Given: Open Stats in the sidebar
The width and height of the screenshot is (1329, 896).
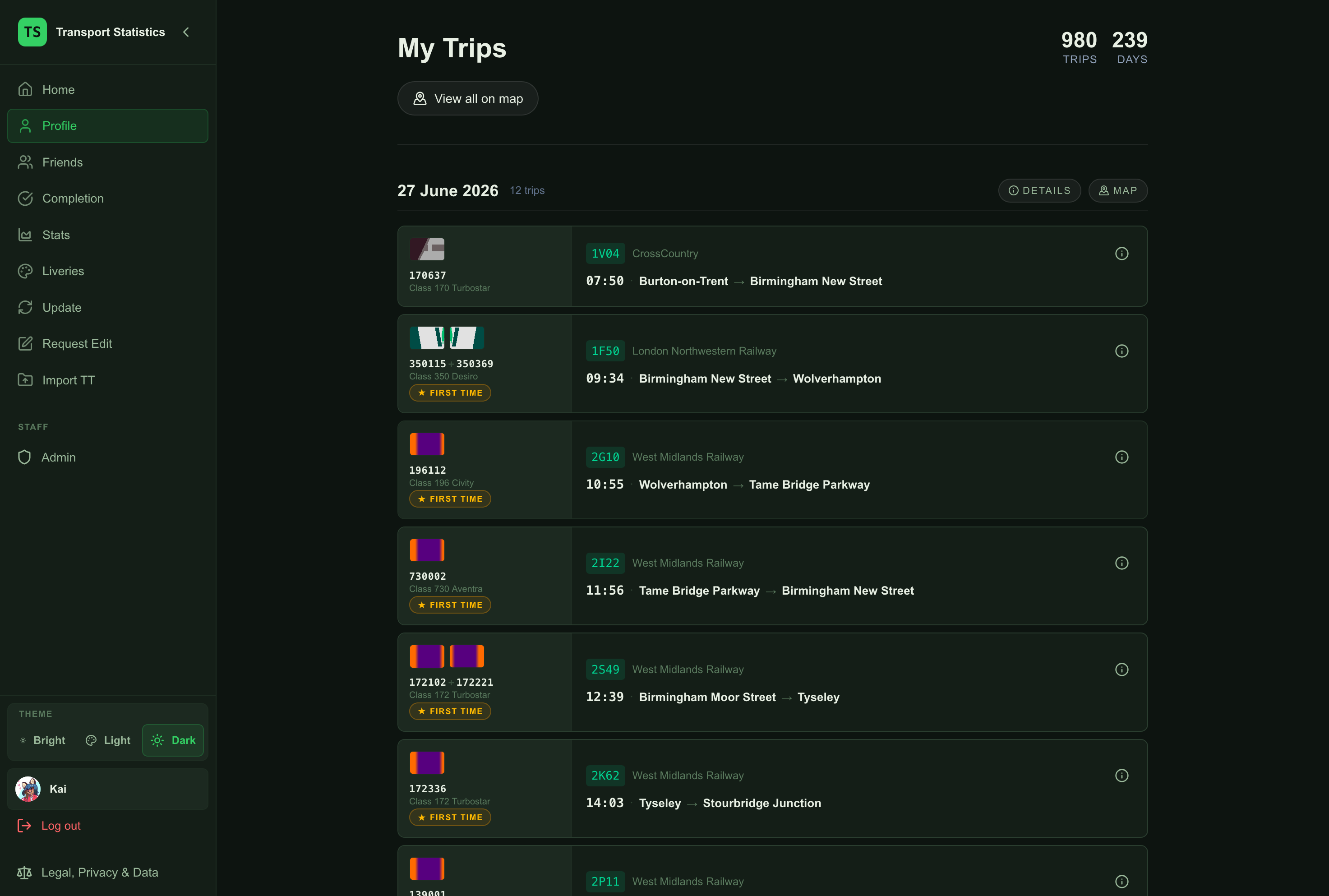Looking at the screenshot, I should (107, 235).
